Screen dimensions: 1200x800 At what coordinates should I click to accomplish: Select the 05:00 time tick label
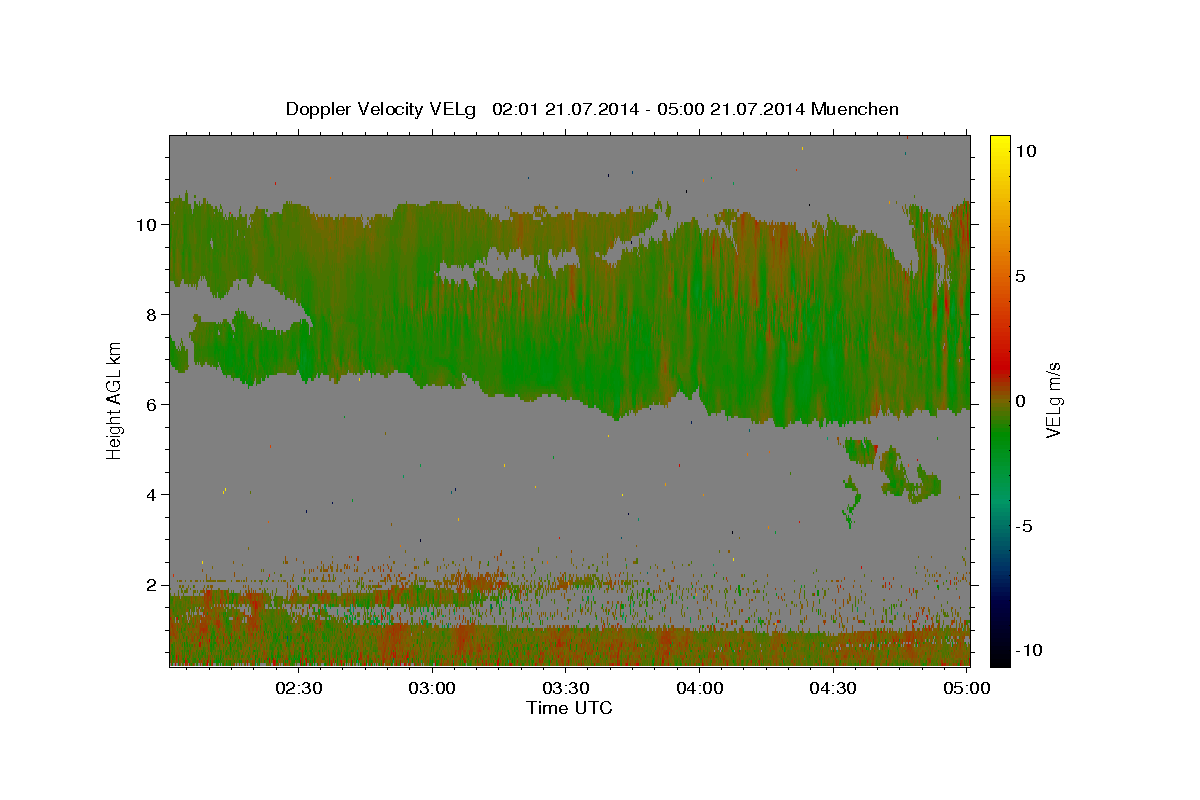coord(967,688)
